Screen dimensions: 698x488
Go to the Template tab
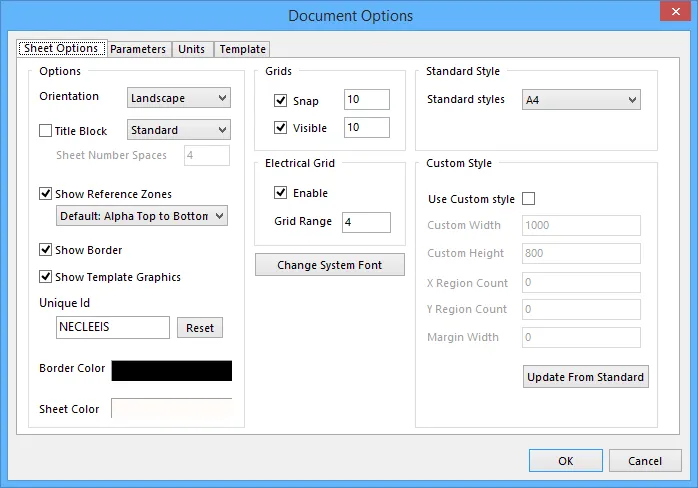(x=242, y=49)
